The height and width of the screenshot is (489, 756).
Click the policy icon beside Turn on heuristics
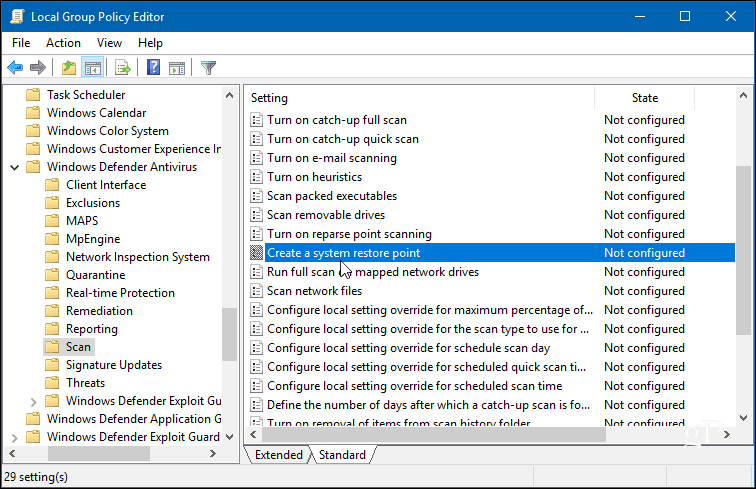point(256,177)
